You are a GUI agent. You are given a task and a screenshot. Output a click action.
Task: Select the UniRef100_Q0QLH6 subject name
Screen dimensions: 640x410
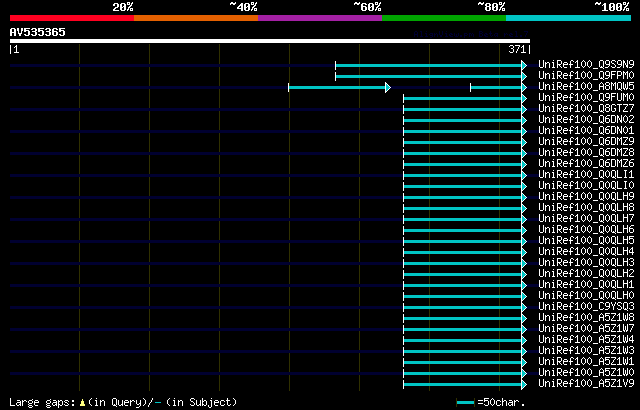pyautogui.click(x=586, y=229)
